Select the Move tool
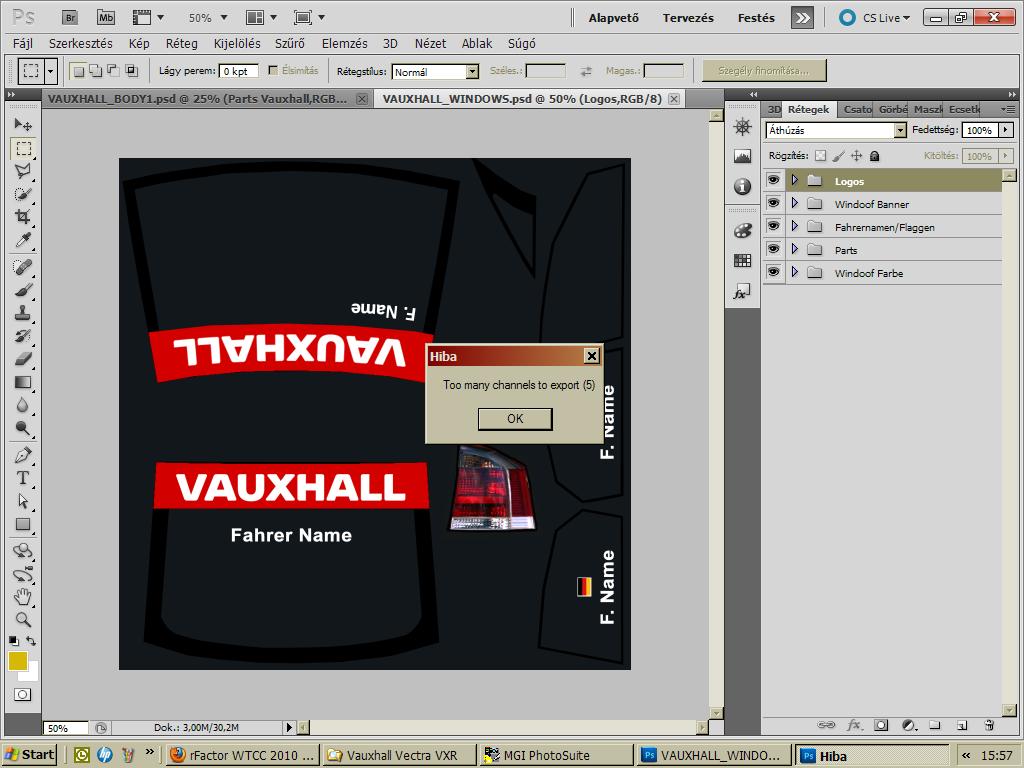The height and width of the screenshot is (768, 1024). coord(23,124)
